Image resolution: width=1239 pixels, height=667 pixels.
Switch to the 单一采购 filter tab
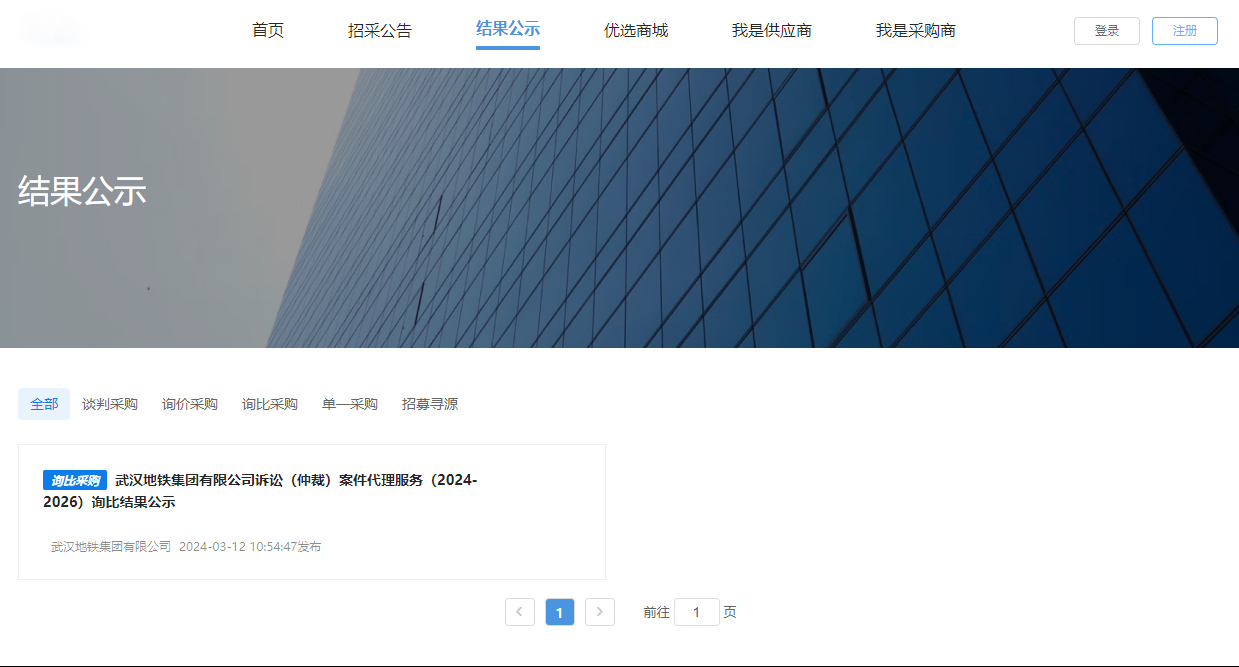[x=350, y=404]
